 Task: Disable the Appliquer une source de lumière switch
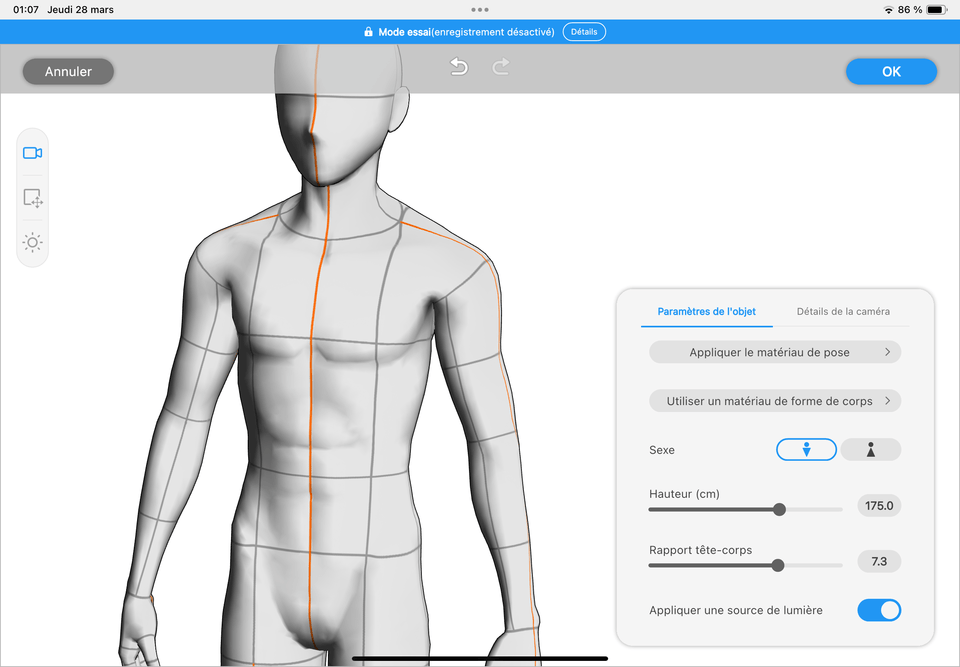pyautogui.click(x=879, y=610)
